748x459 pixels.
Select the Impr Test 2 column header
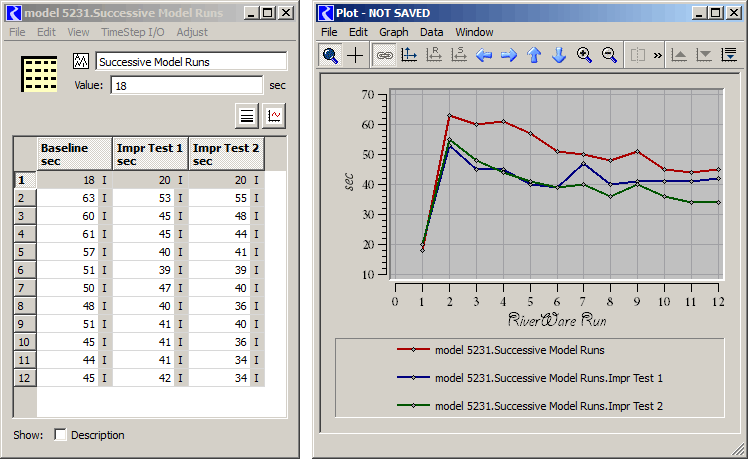pyautogui.click(x=226, y=154)
